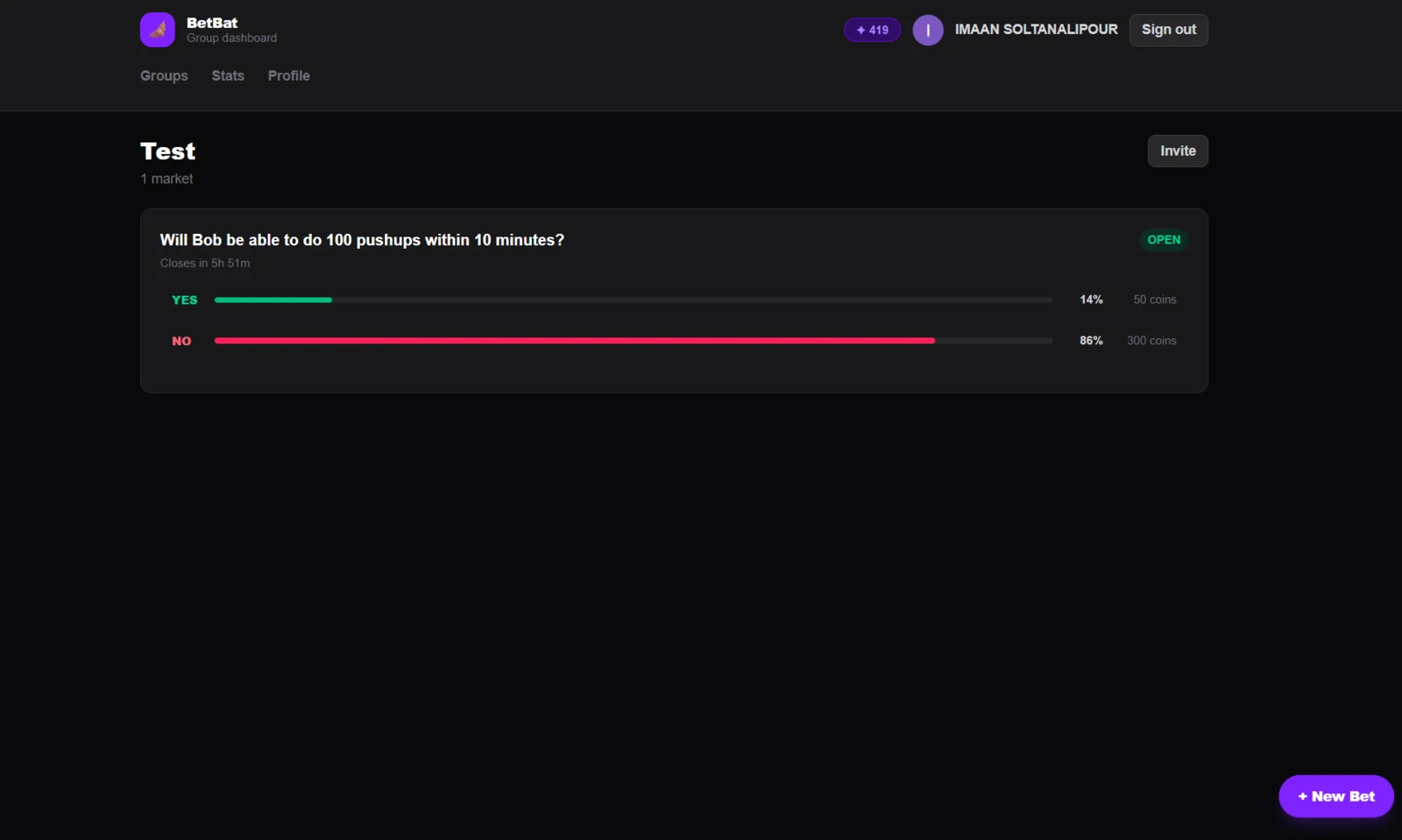The image size is (1402, 840).
Task: Create a new bet with New Bet button
Action: click(x=1336, y=796)
